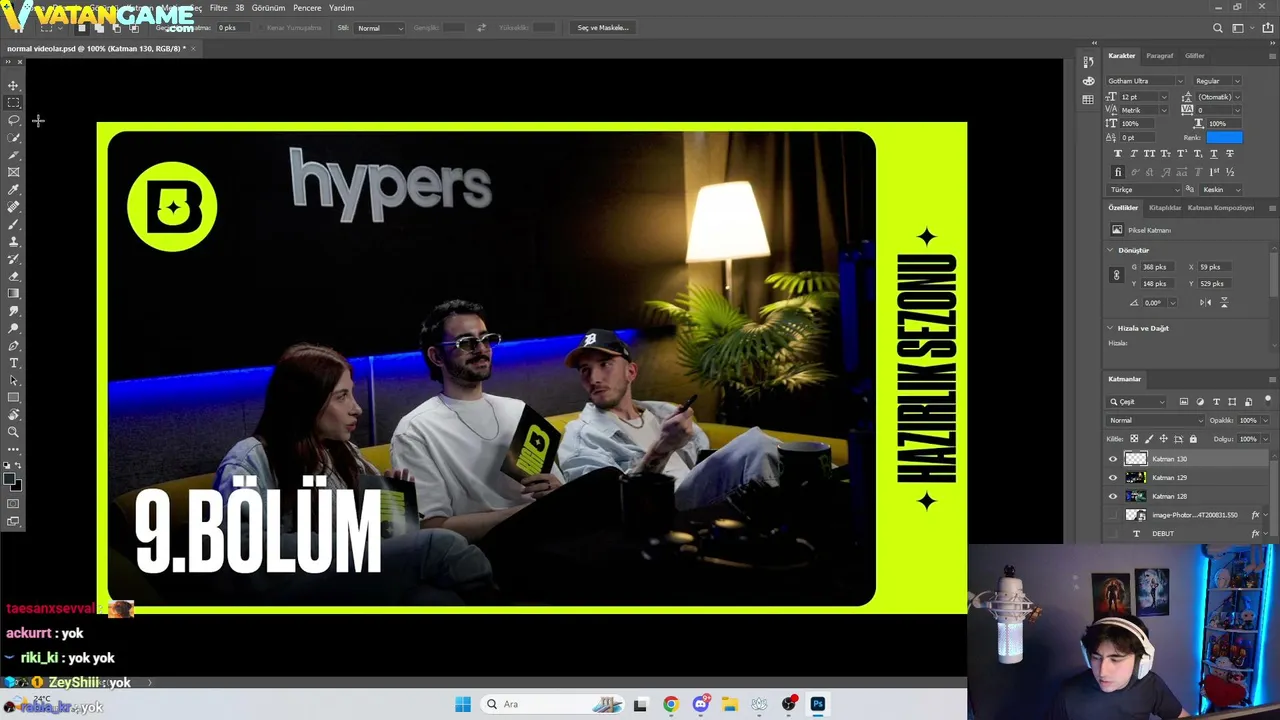Select the Lasso tool

[x=13, y=120]
